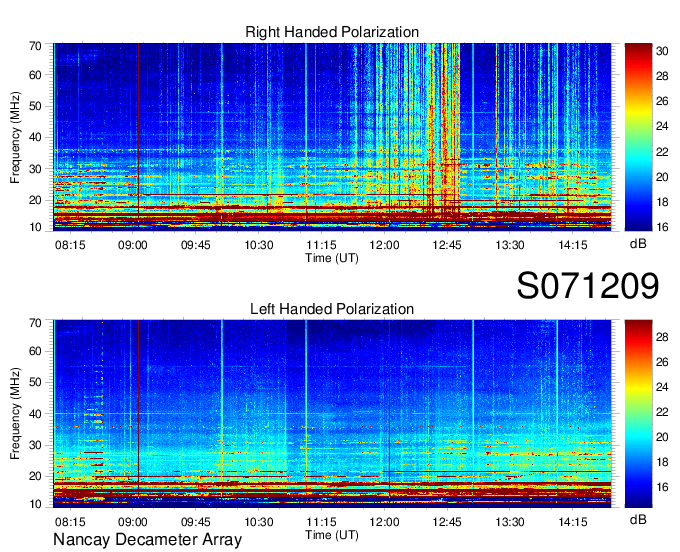
Task: Click the 50 MHz frequency tick on Right Handed plot
Action: 35,107
